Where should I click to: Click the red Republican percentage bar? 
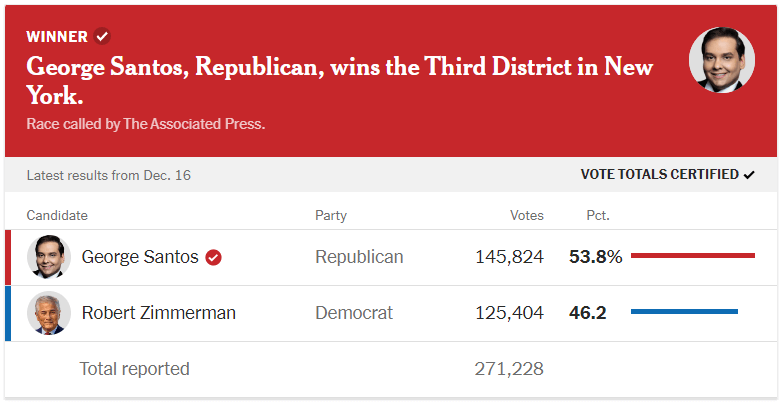tap(692, 256)
